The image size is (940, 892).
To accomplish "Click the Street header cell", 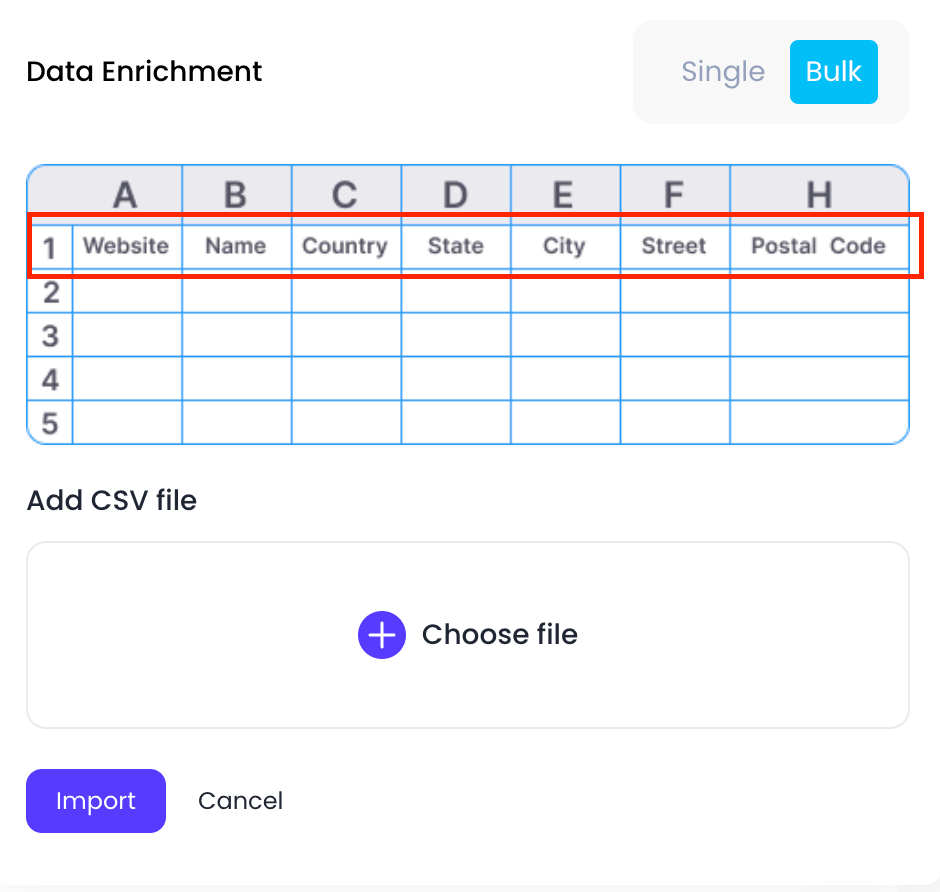I will coord(674,246).
